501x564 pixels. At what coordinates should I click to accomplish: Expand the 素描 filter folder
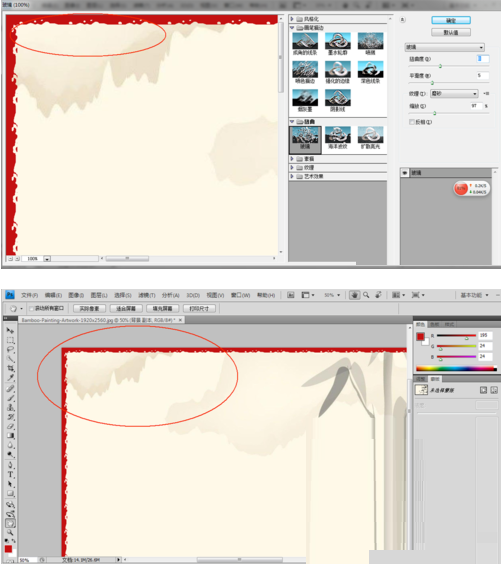[292, 159]
